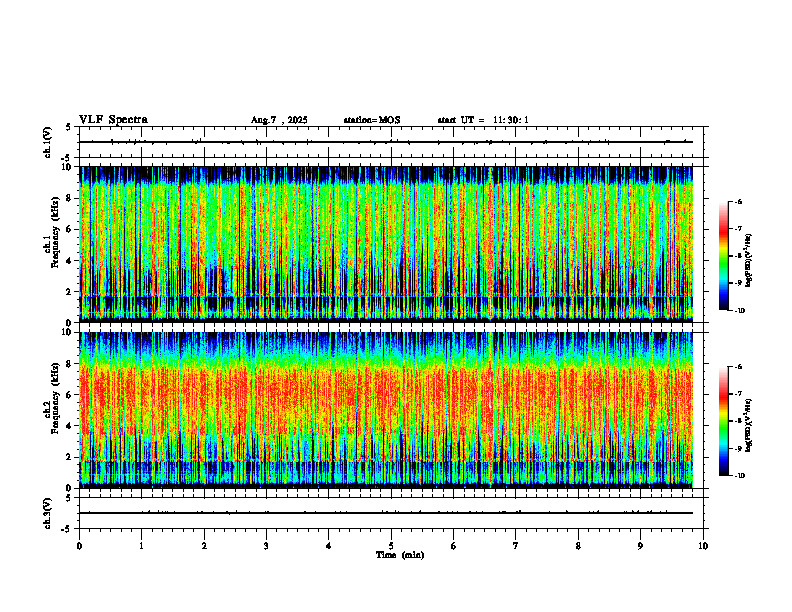This screenshot has height=612, width=792.
Task: Click the ch.3(V) waveform axis label
Action: pos(47,513)
